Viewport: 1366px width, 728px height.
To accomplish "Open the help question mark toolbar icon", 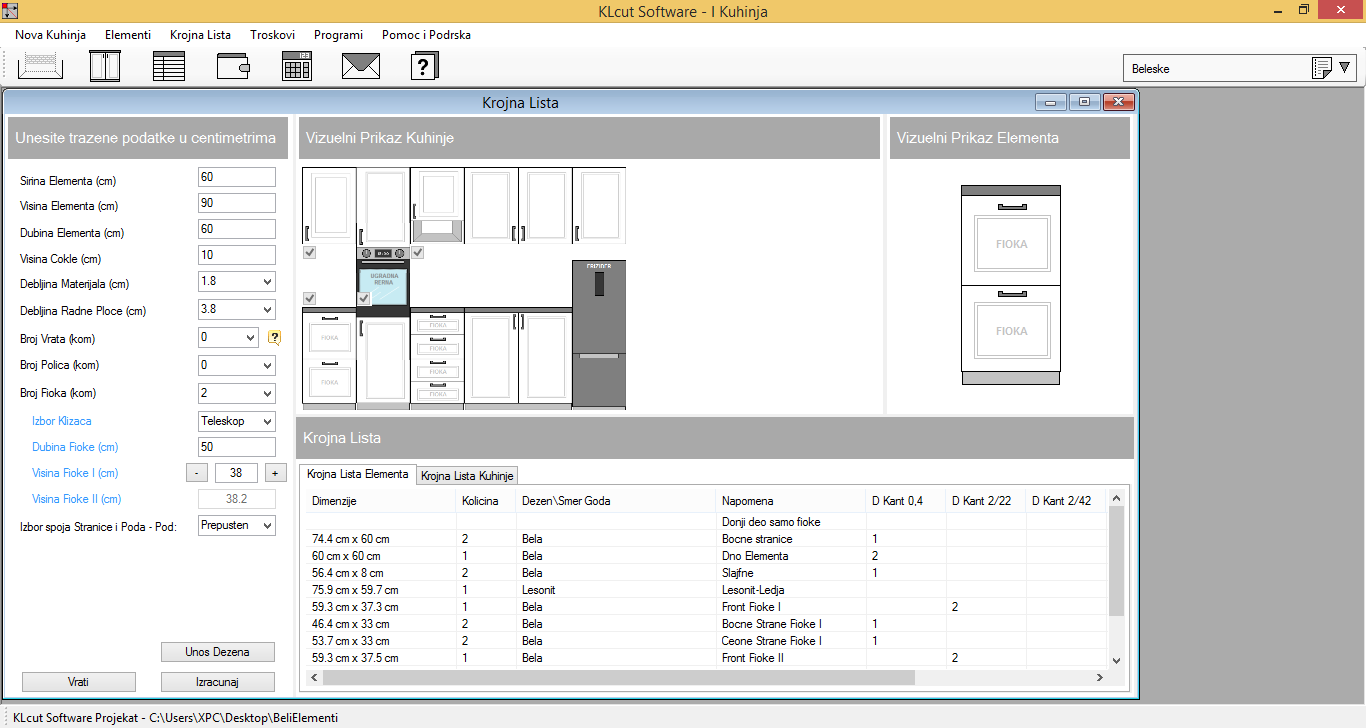I will click(x=425, y=67).
